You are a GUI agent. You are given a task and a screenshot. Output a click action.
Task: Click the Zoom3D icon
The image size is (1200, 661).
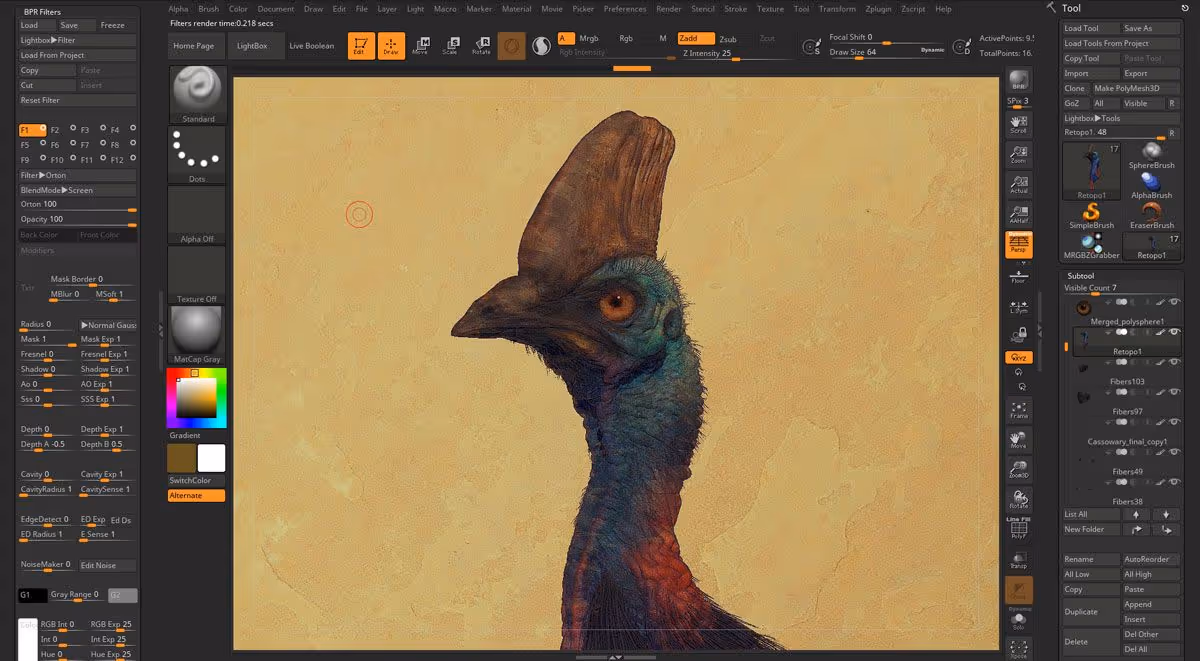pyautogui.click(x=1018, y=469)
